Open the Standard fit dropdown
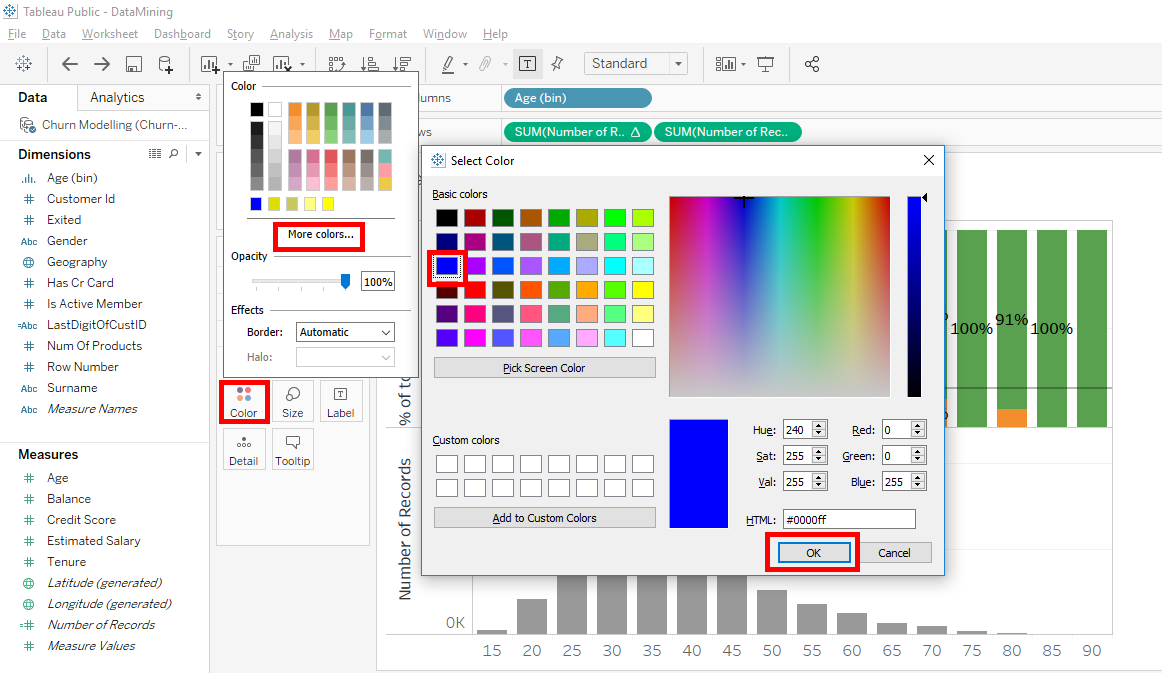1162x673 pixels. [635, 63]
